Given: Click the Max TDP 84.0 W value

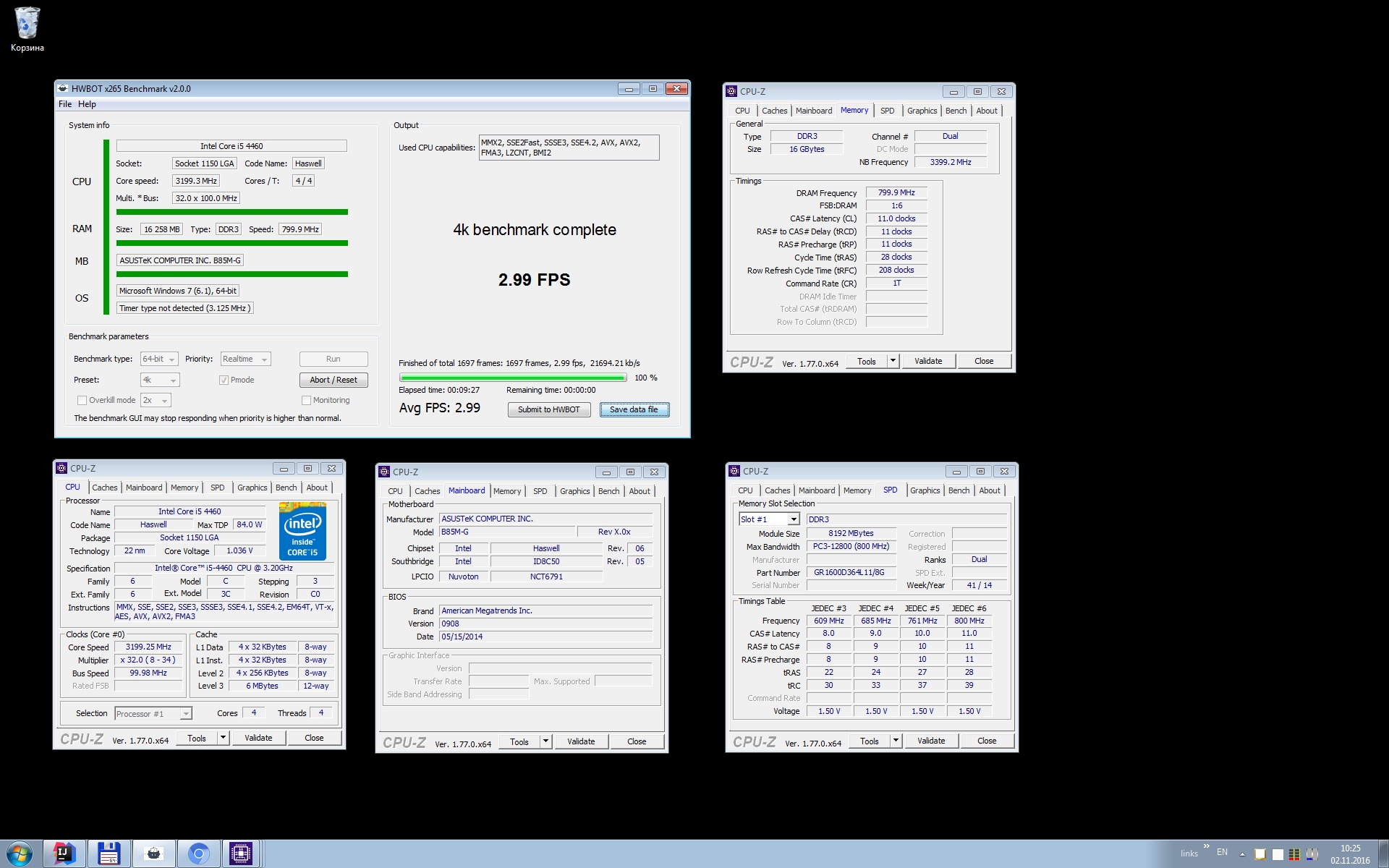Looking at the screenshot, I should point(250,524).
